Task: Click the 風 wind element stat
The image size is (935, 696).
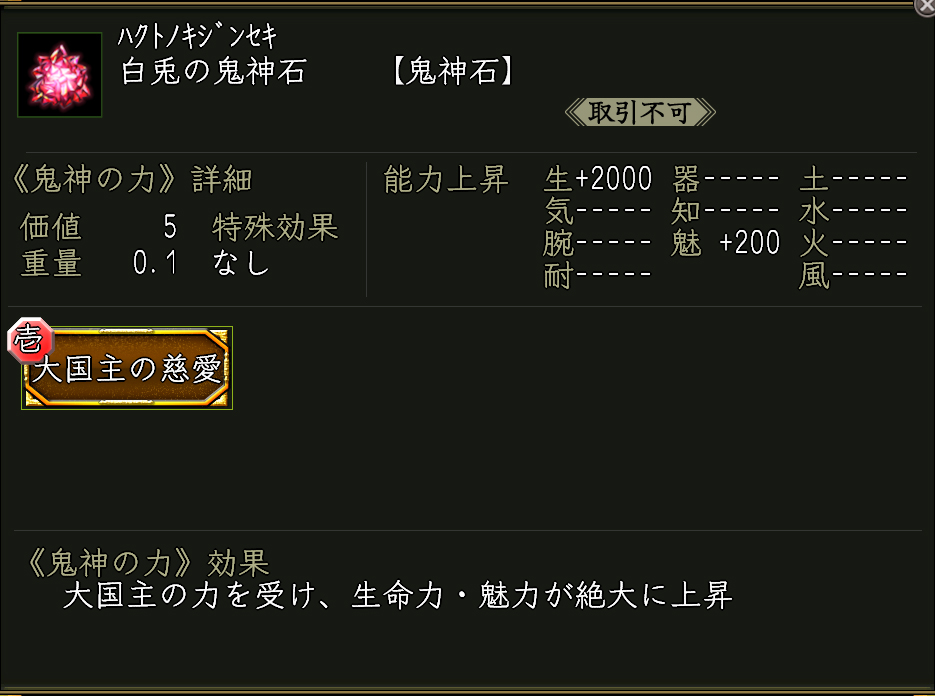Action: coord(853,275)
